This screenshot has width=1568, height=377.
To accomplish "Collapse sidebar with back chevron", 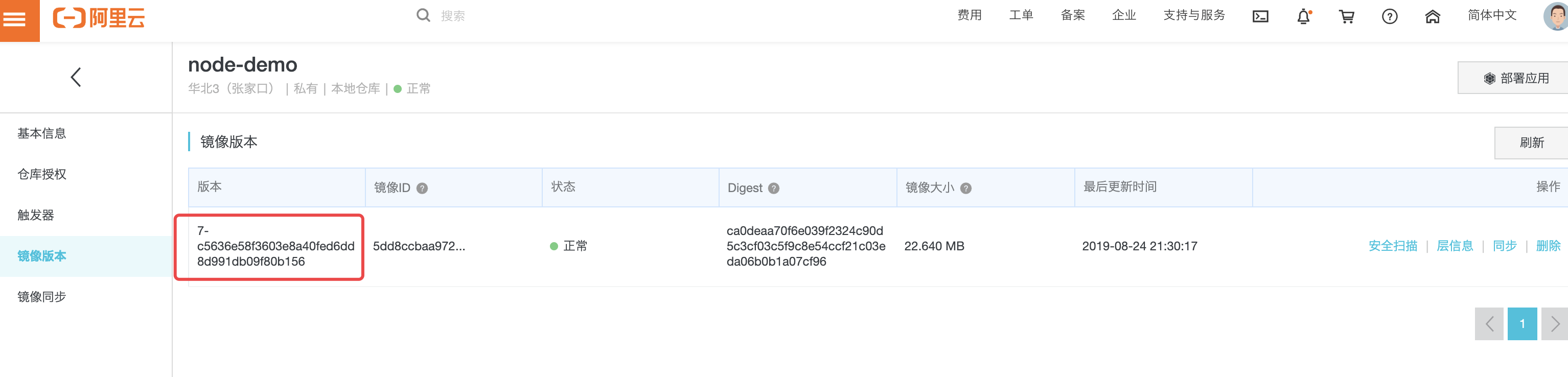I will tap(76, 77).
